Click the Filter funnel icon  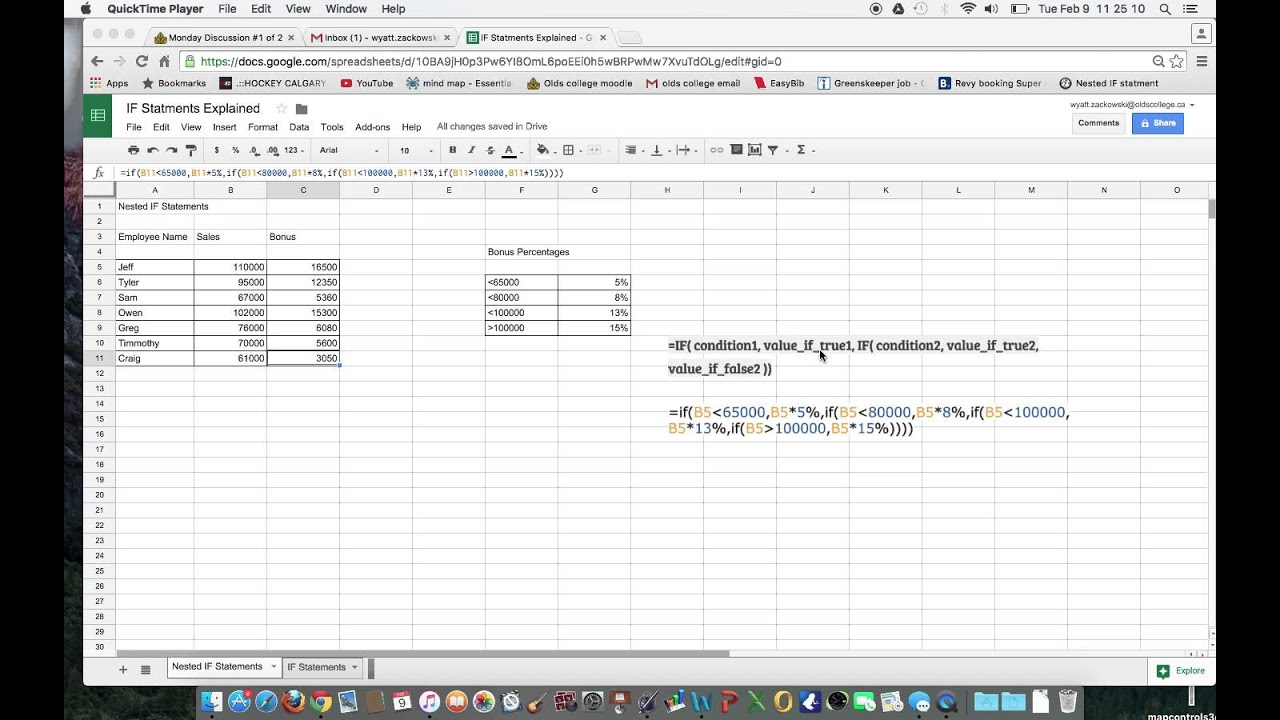pyautogui.click(x=772, y=150)
